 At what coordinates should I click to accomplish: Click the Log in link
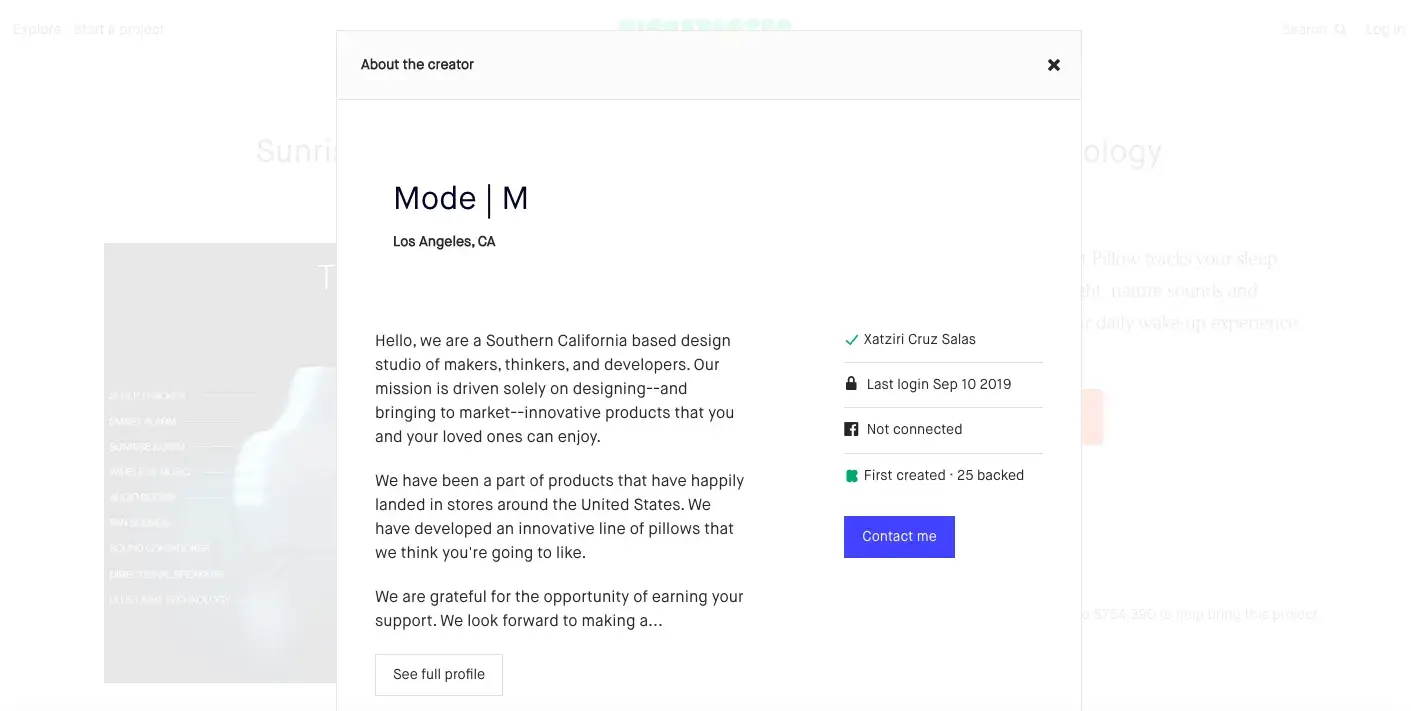(x=1385, y=30)
